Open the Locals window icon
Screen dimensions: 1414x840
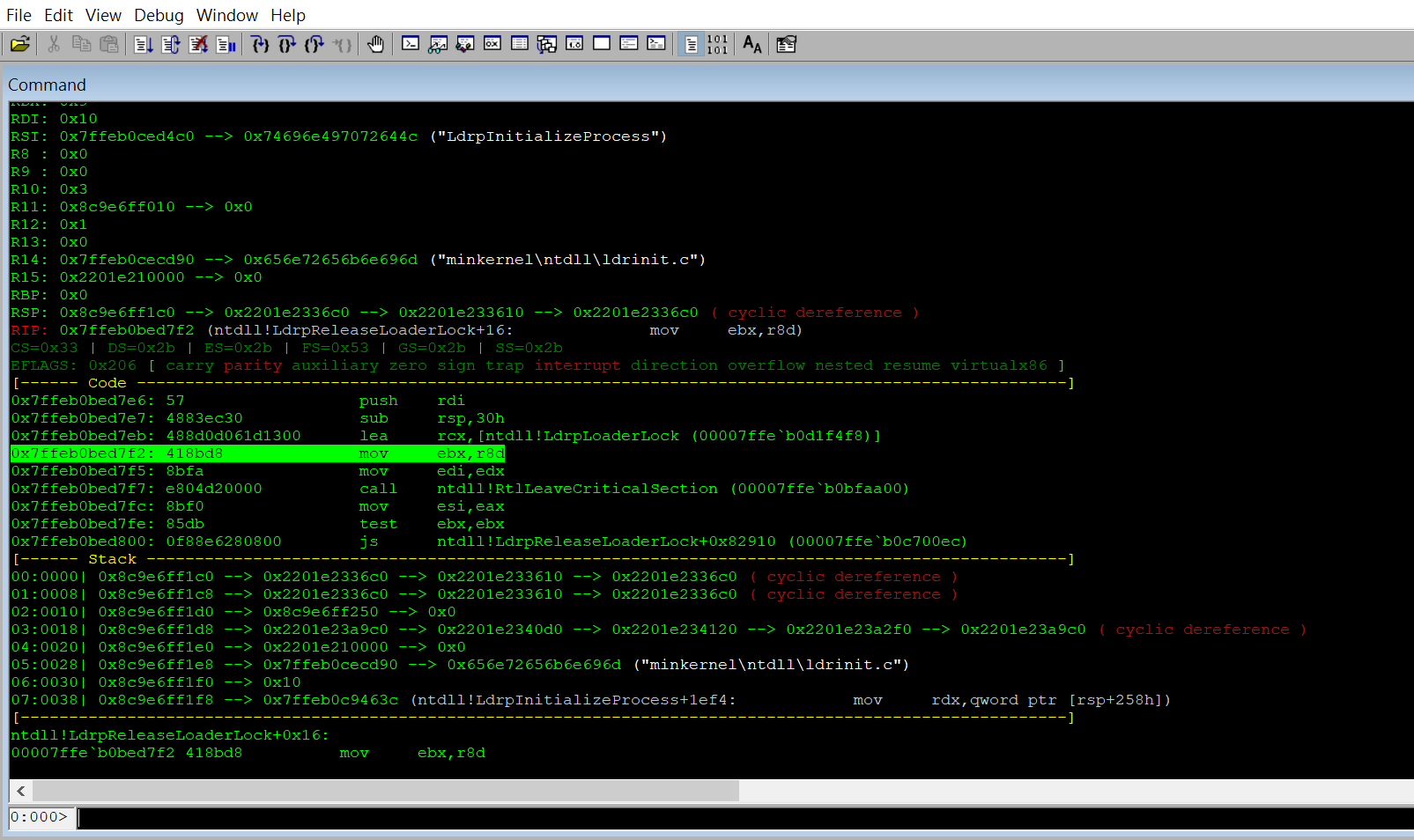point(465,44)
